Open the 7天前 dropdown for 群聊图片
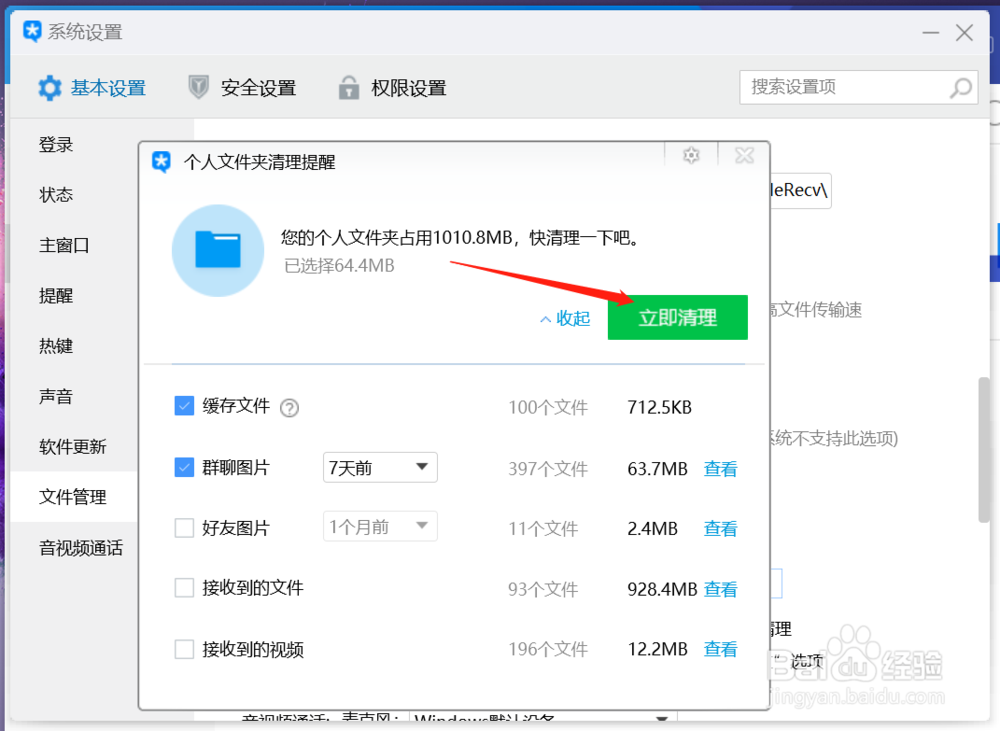 pos(380,467)
